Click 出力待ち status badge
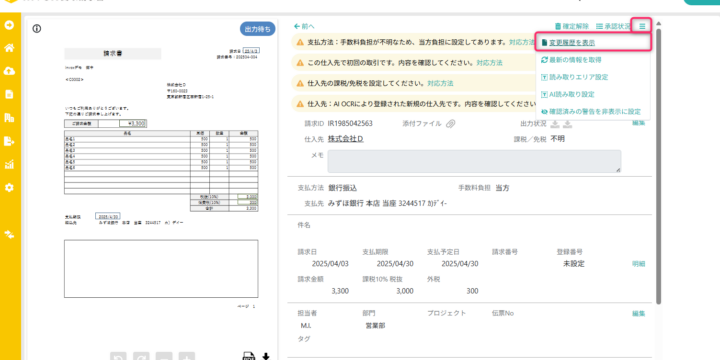Screen dimensions: 720x360 tap(258, 29)
